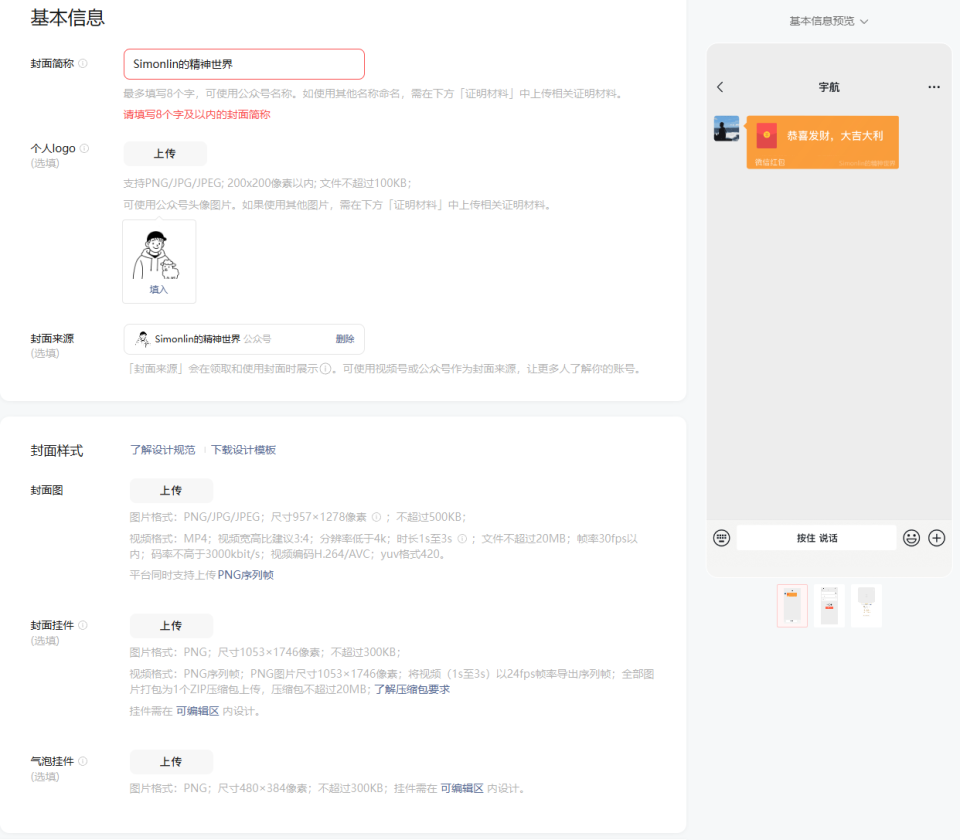Click the back arrow in chat preview
The image size is (960, 840).
720,87
